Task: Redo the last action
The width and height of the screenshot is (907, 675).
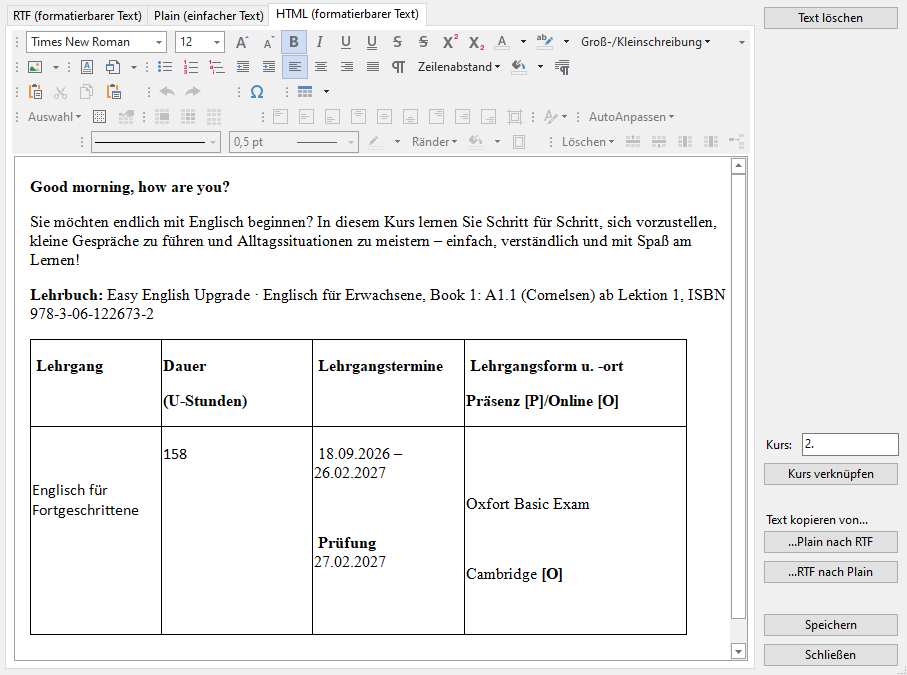Action: [x=193, y=92]
